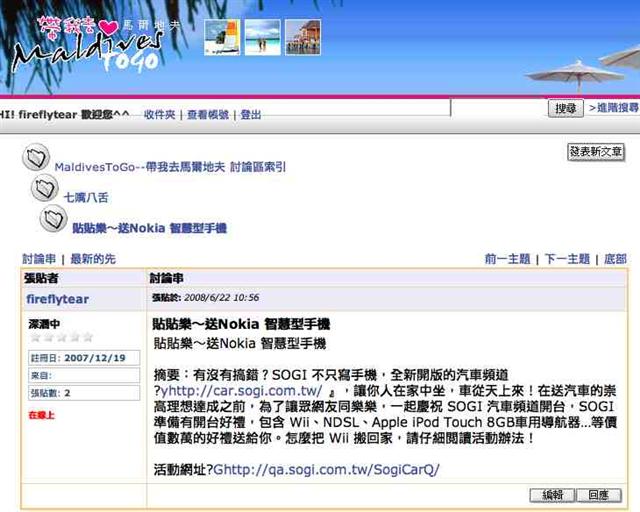Viewport: 640px width, 512px height.
Task: Open the fireflytear poster profile link
Action: (x=58, y=299)
